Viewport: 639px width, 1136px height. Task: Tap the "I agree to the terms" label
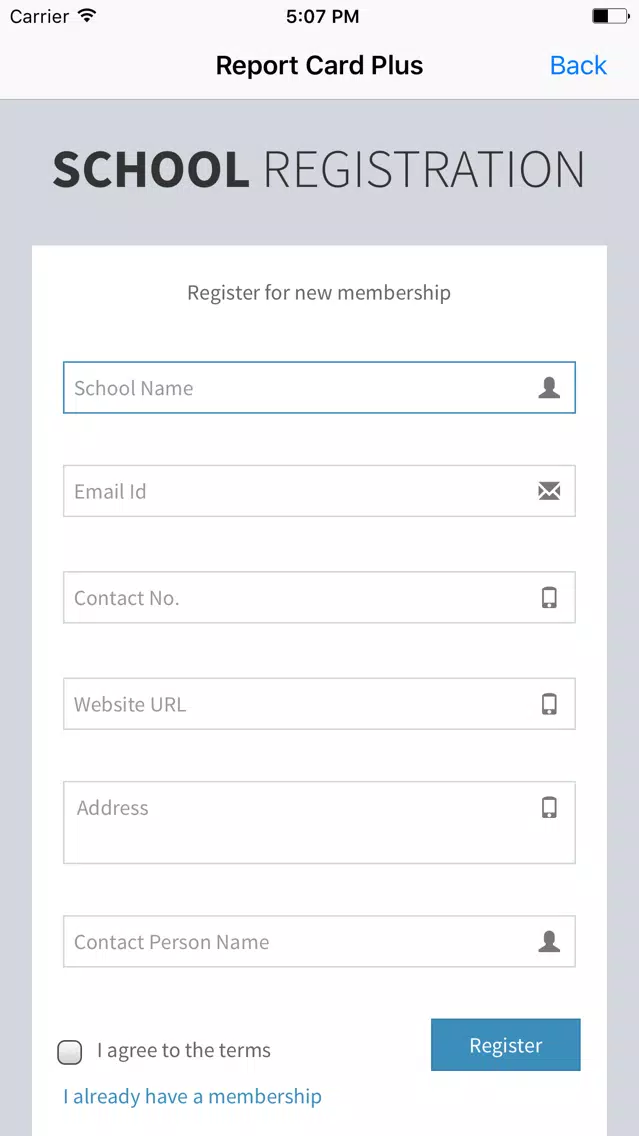[x=184, y=1051]
